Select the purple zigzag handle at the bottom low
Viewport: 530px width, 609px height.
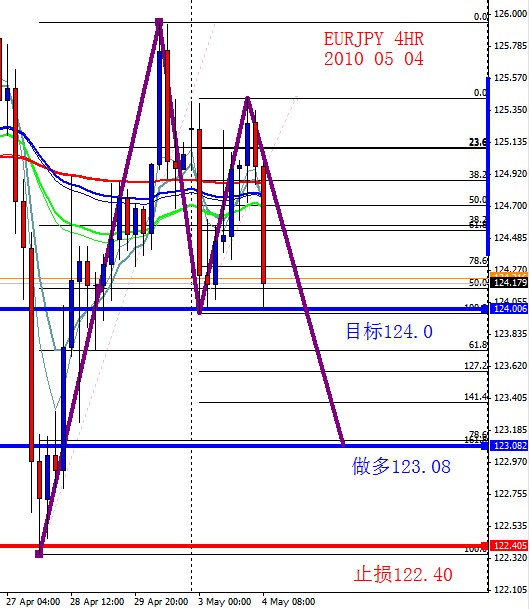(39, 554)
